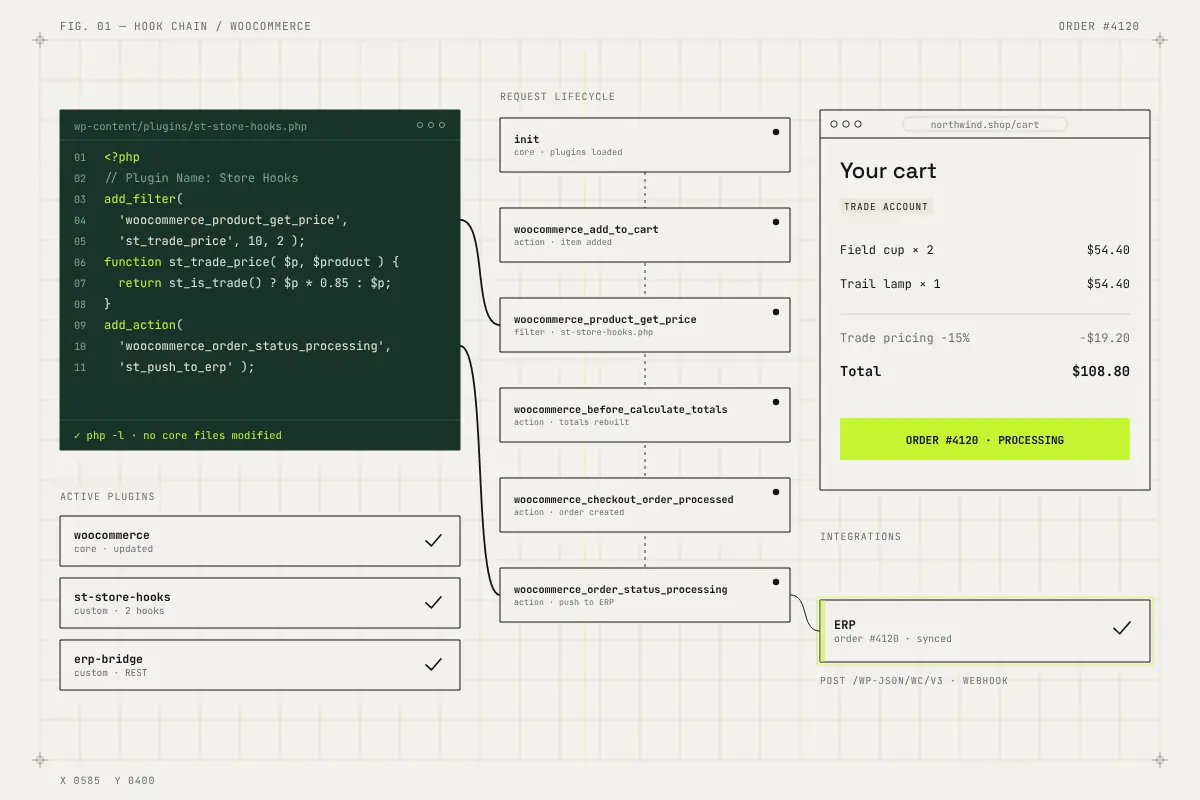Viewport: 1200px width, 800px height.
Task: Click the 'php -l · no core files modified' status
Action: click(x=178, y=436)
